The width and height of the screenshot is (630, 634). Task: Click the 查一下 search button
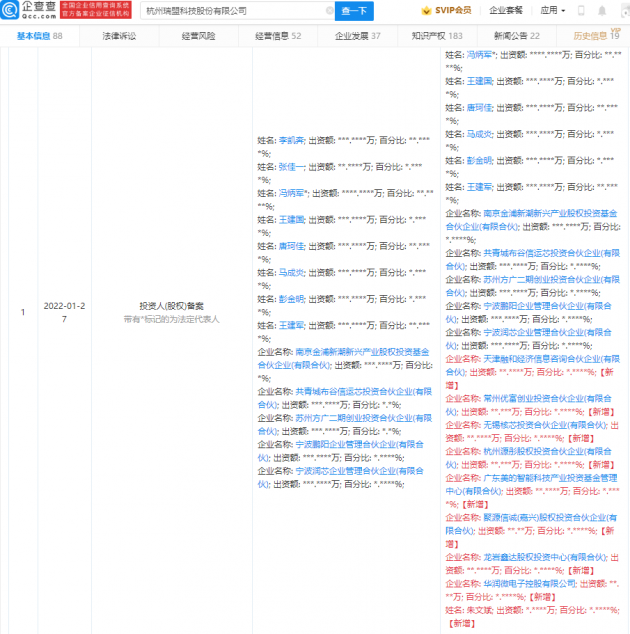[x=354, y=11]
